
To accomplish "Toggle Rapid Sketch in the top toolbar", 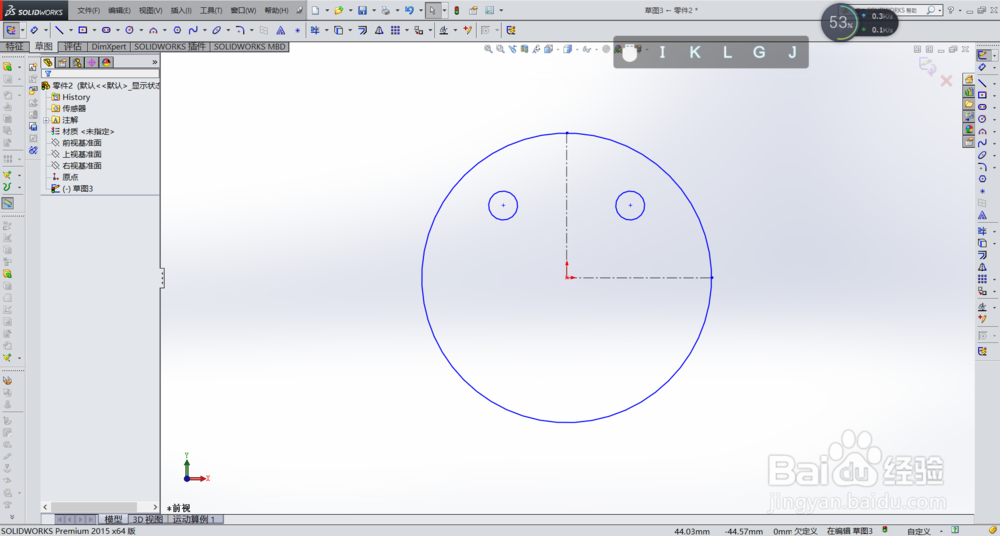I will pyautogui.click(x=511, y=30).
